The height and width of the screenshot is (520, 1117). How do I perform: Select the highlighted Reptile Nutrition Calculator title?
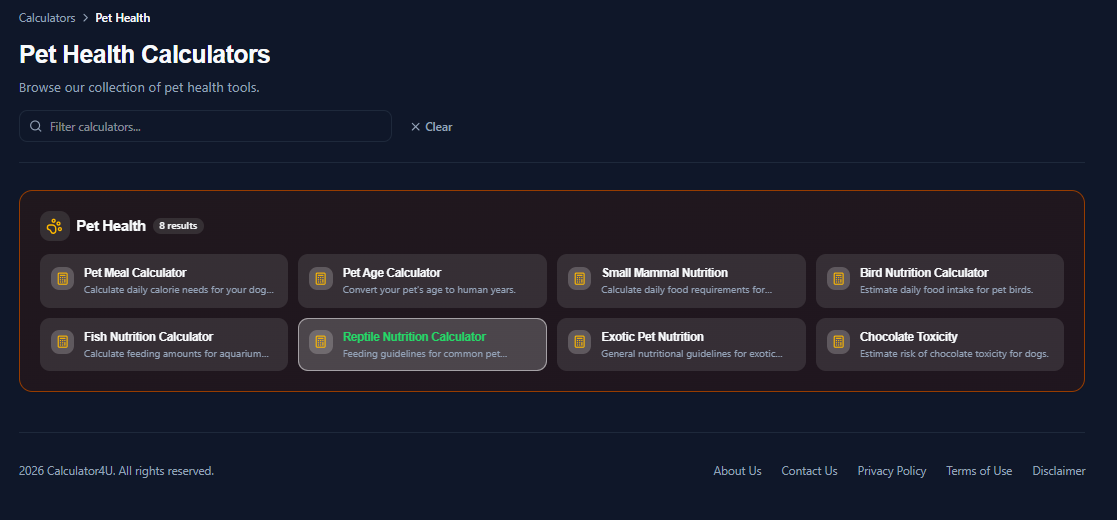pyautogui.click(x=414, y=336)
